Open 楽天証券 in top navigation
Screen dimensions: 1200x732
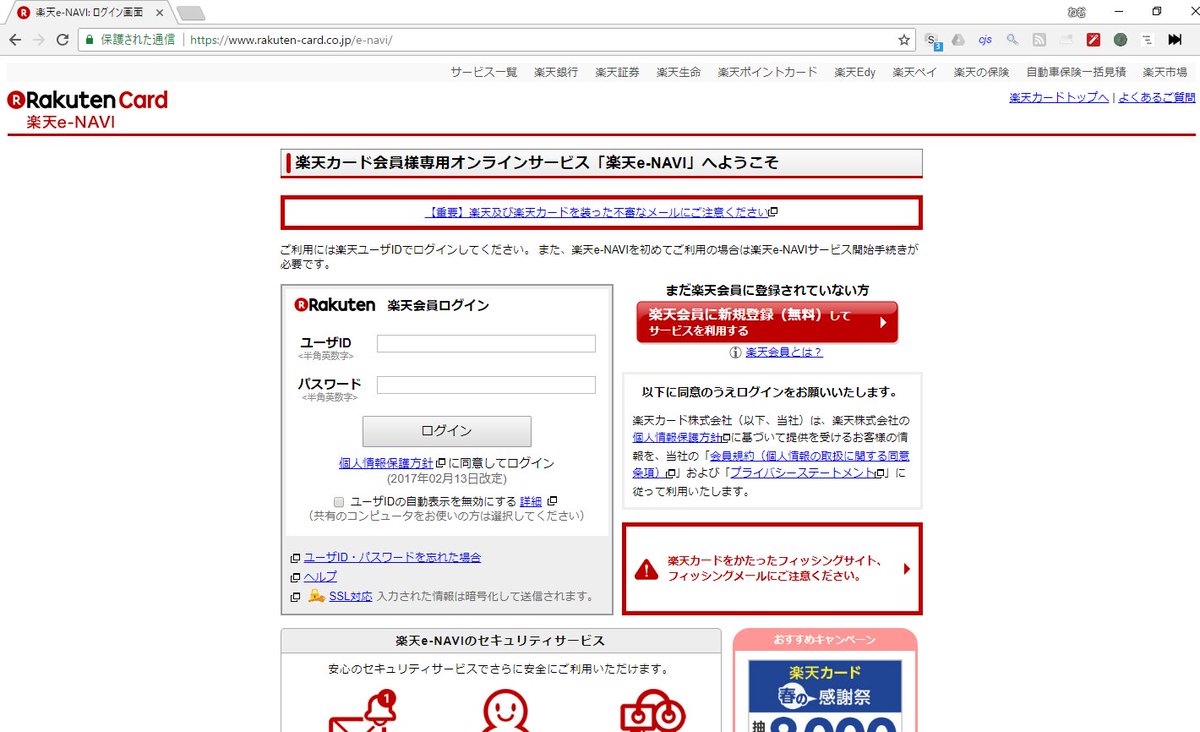[617, 72]
